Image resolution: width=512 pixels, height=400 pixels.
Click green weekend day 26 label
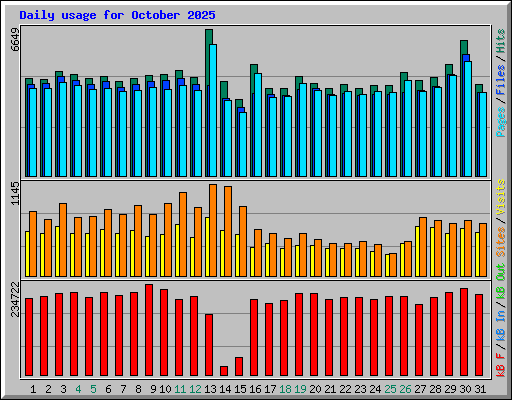coord(405,389)
